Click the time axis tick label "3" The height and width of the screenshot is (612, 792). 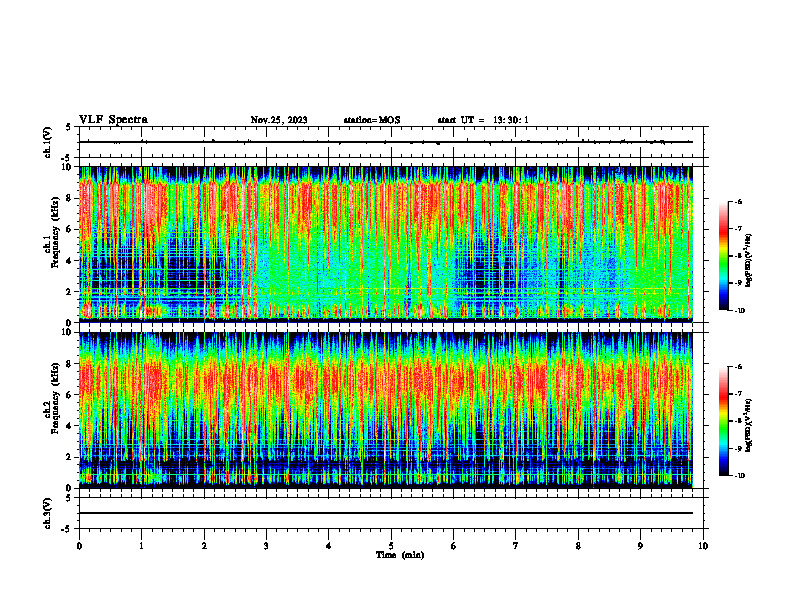pos(266,546)
